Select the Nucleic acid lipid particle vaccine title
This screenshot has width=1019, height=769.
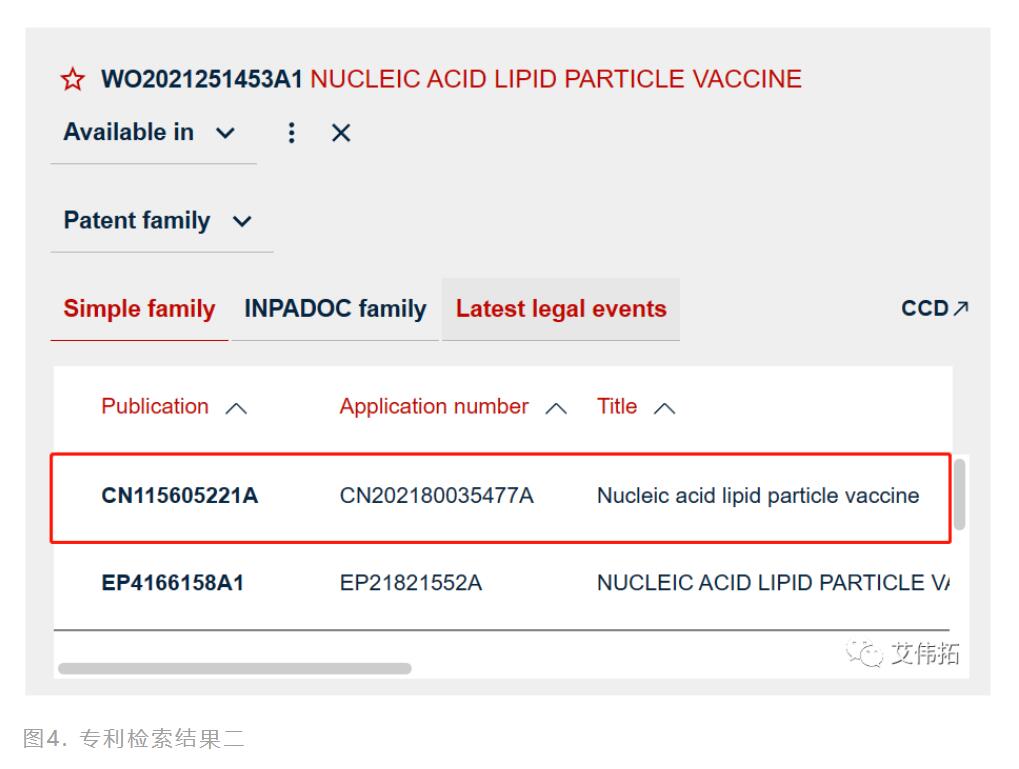[757, 495]
